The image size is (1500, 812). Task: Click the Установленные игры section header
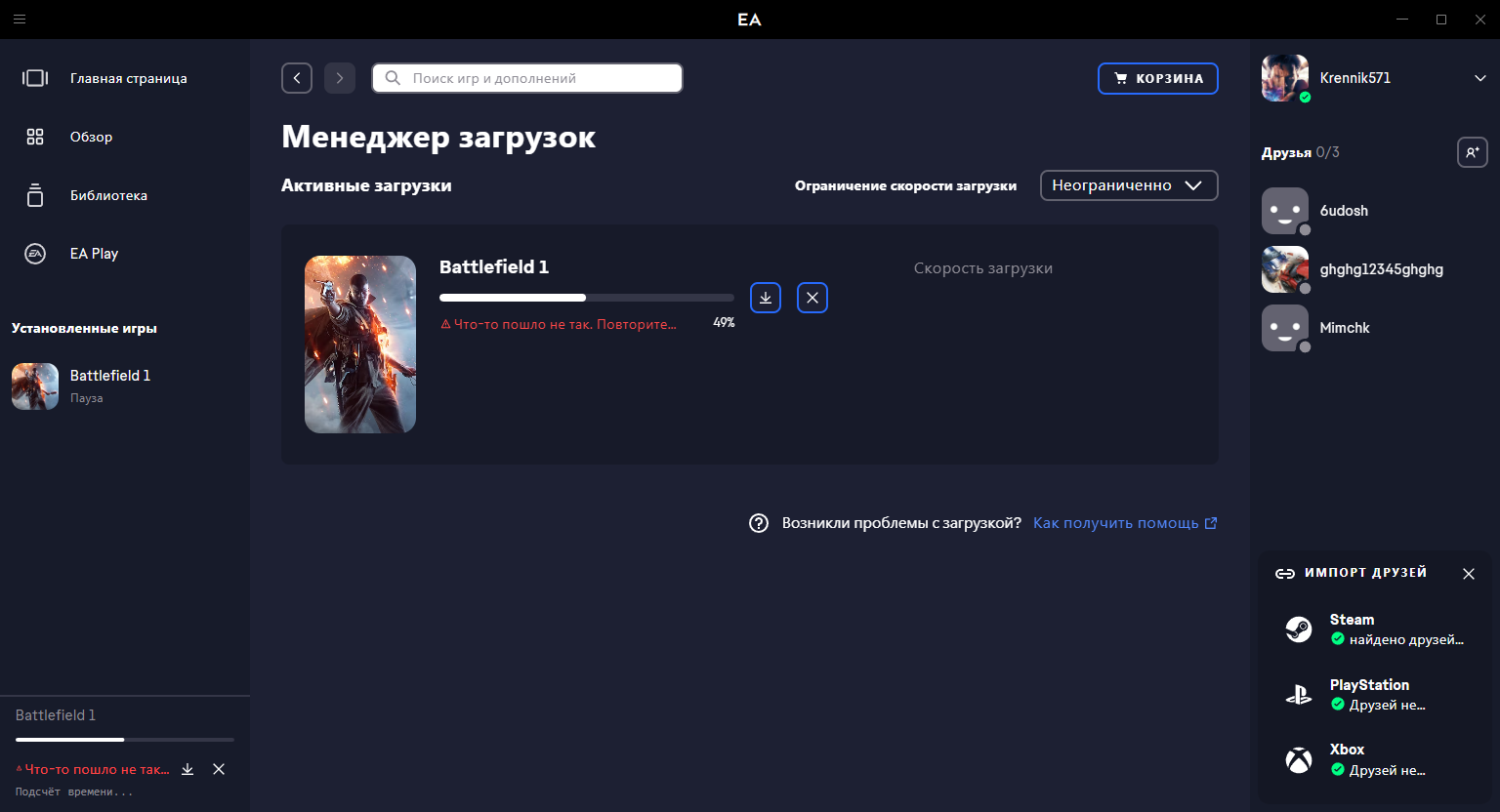pyautogui.click(x=84, y=329)
